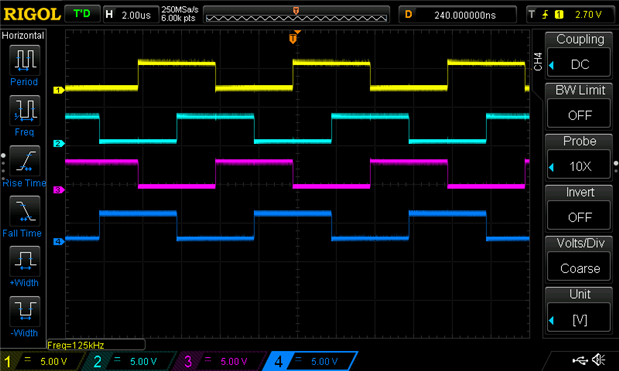Click the 6.00k pts memory depth readout
Viewport: 619px width, 371px height.
[178, 19]
